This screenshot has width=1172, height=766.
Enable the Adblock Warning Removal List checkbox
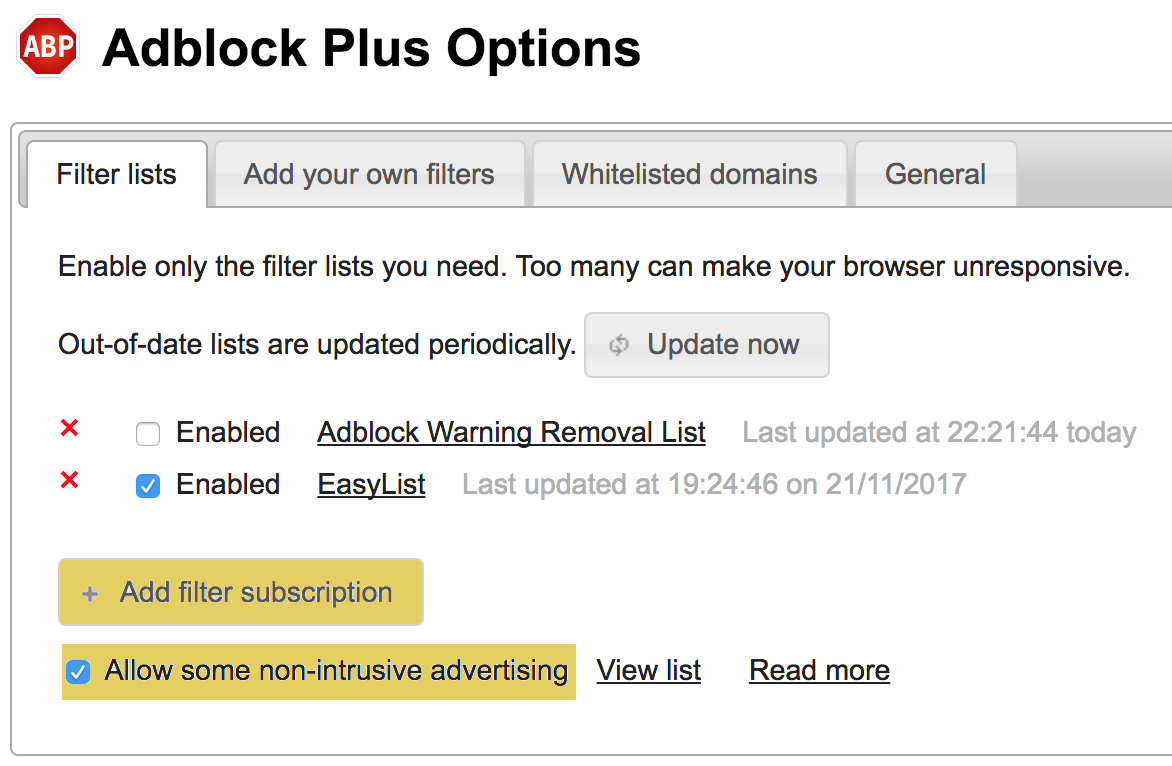(148, 434)
